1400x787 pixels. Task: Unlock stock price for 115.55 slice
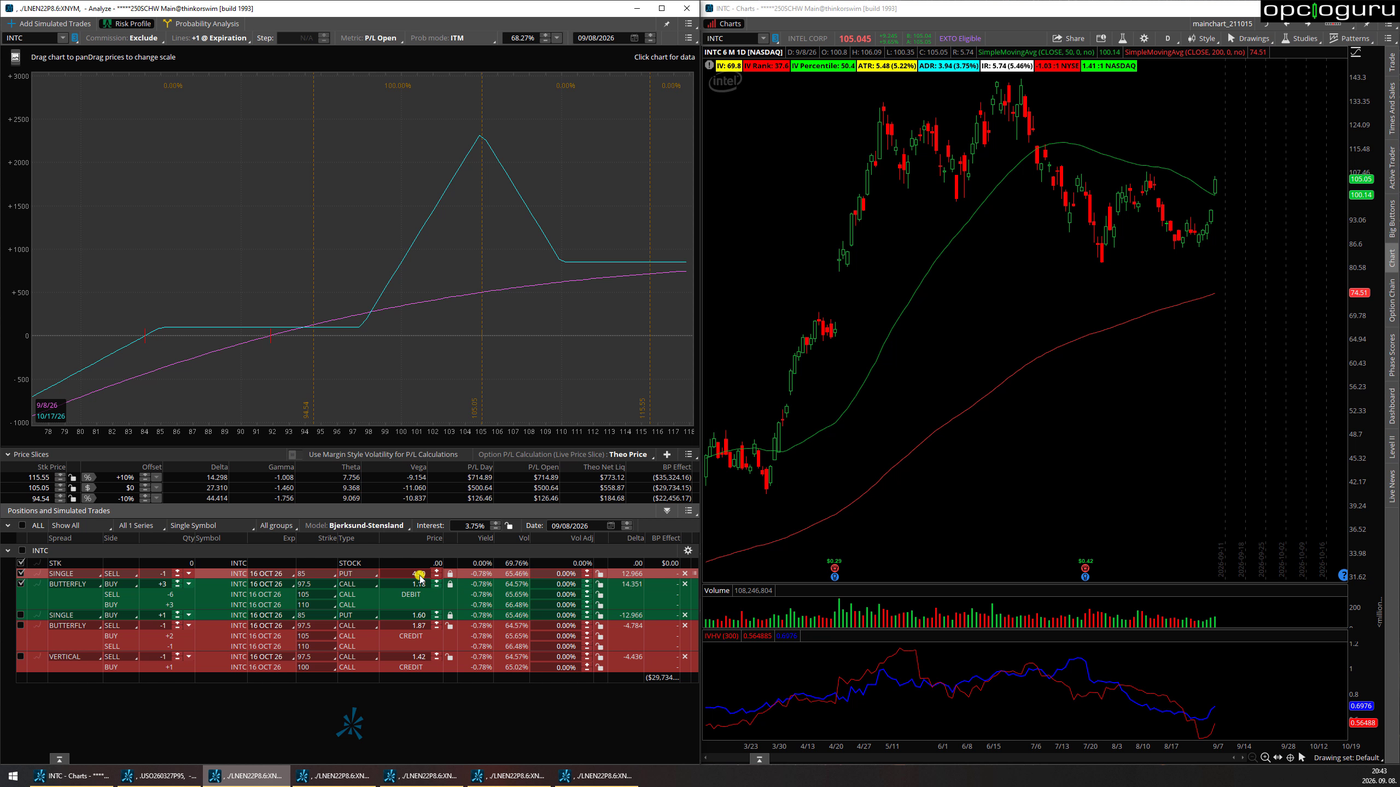coord(73,477)
